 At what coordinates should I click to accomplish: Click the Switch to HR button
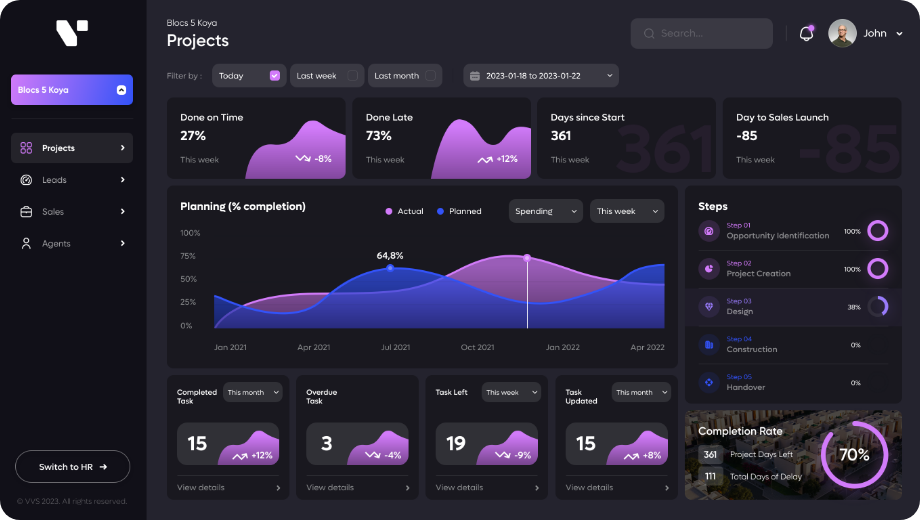72,467
